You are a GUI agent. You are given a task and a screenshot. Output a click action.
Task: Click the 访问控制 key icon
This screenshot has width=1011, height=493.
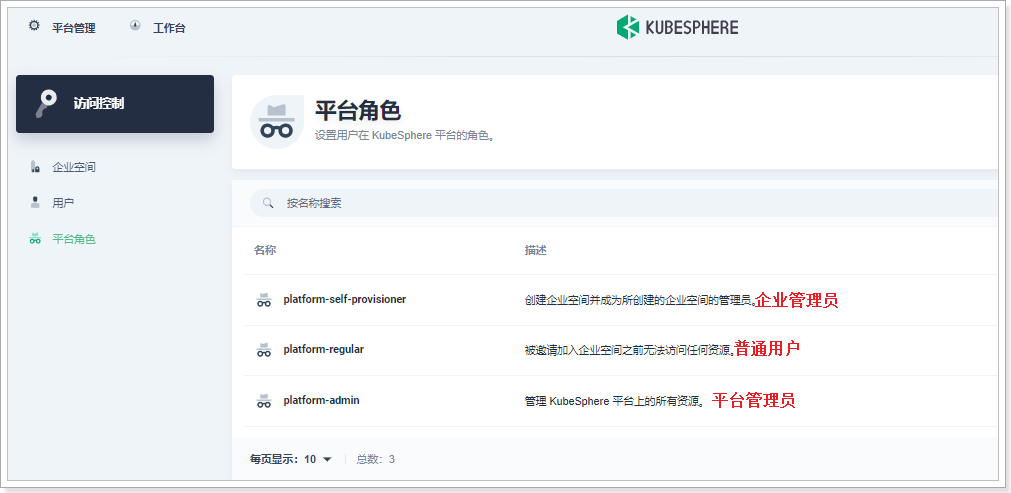[45, 104]
